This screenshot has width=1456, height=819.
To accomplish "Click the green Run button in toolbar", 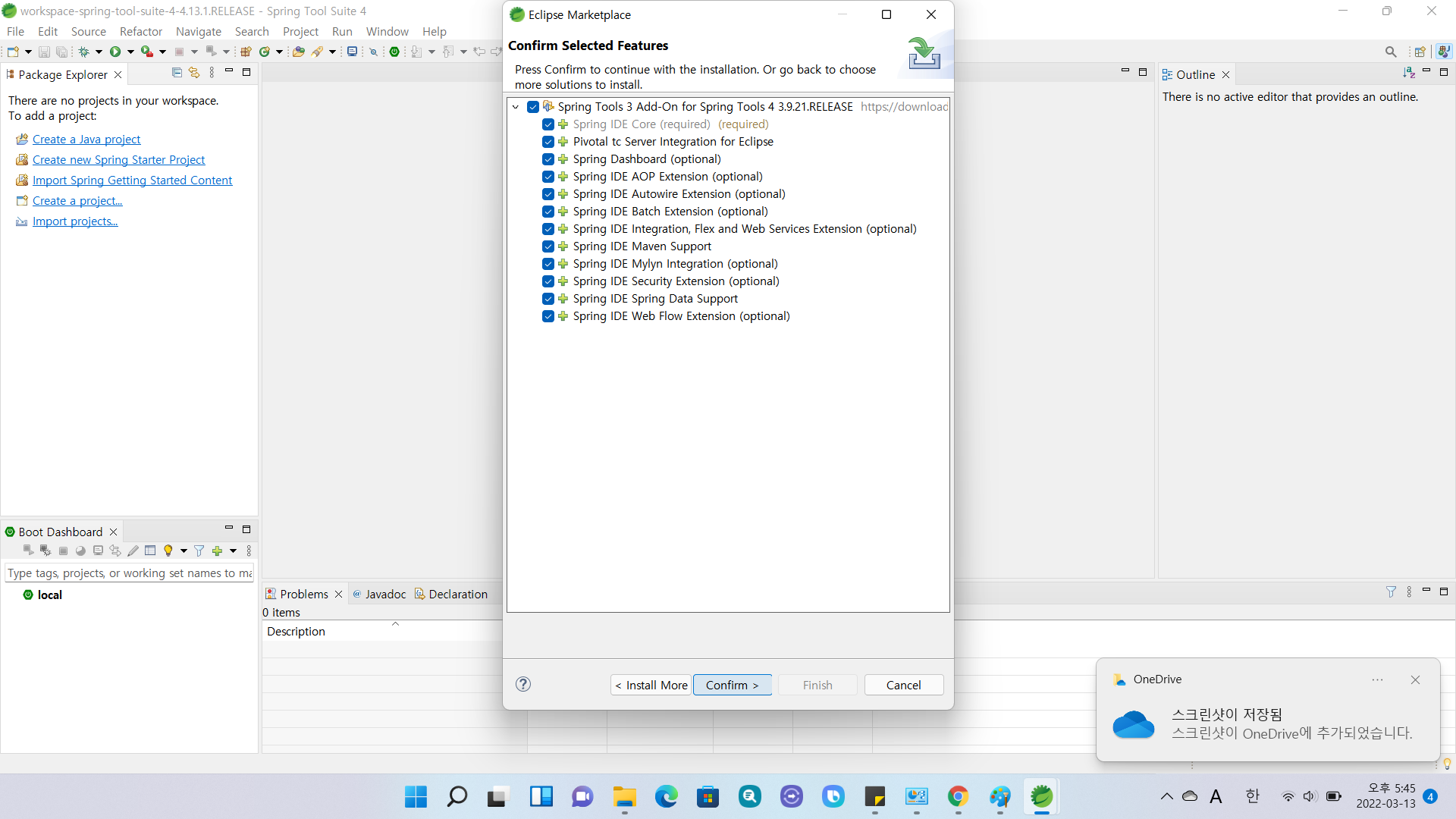I will click(x=115, y=52).
